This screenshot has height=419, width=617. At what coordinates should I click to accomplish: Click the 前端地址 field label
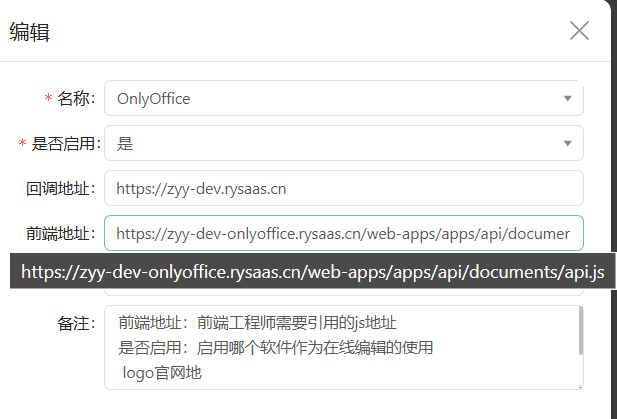(x=61, y=233)
